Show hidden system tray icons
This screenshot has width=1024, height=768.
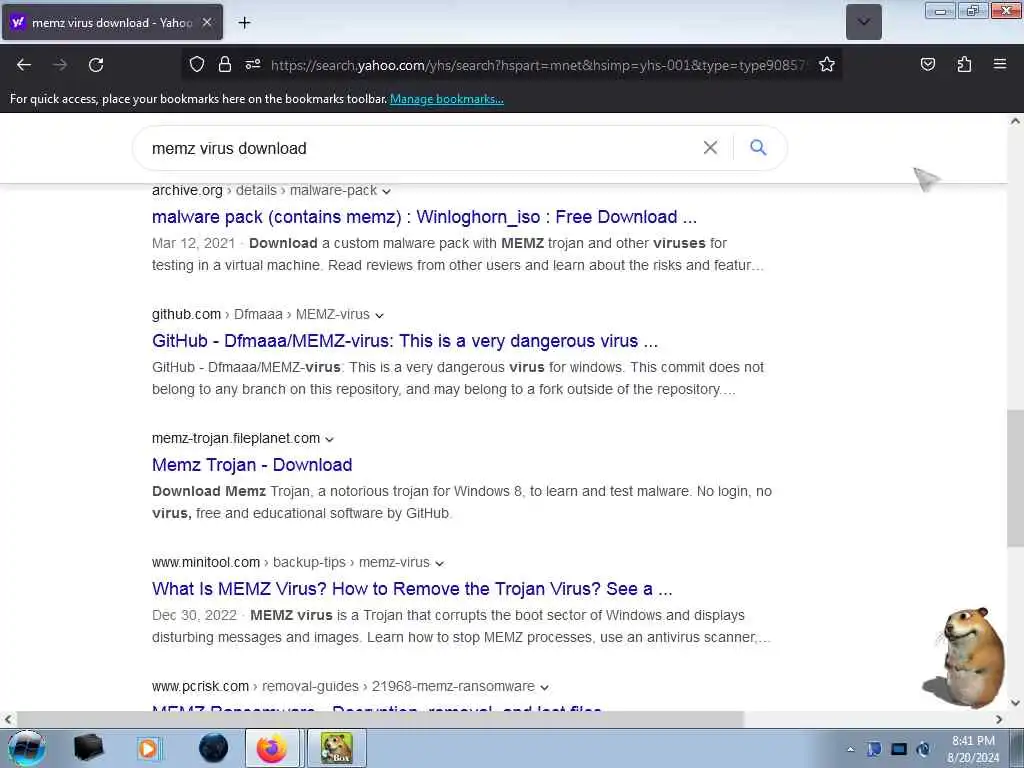(x=850, y=749)
